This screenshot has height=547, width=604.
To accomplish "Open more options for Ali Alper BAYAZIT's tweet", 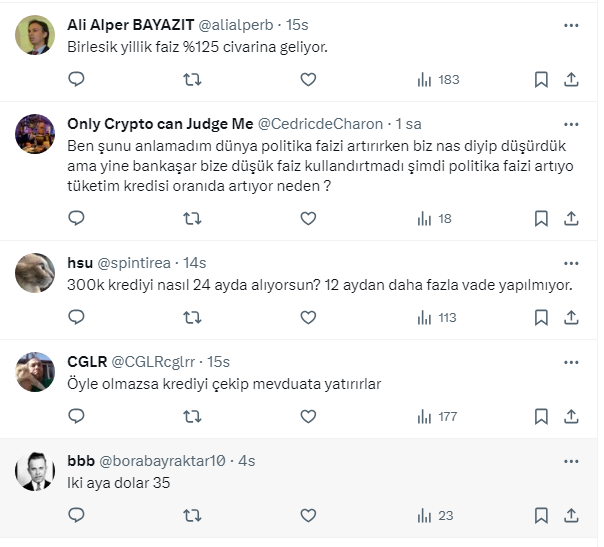I will [x=571, y=24].
